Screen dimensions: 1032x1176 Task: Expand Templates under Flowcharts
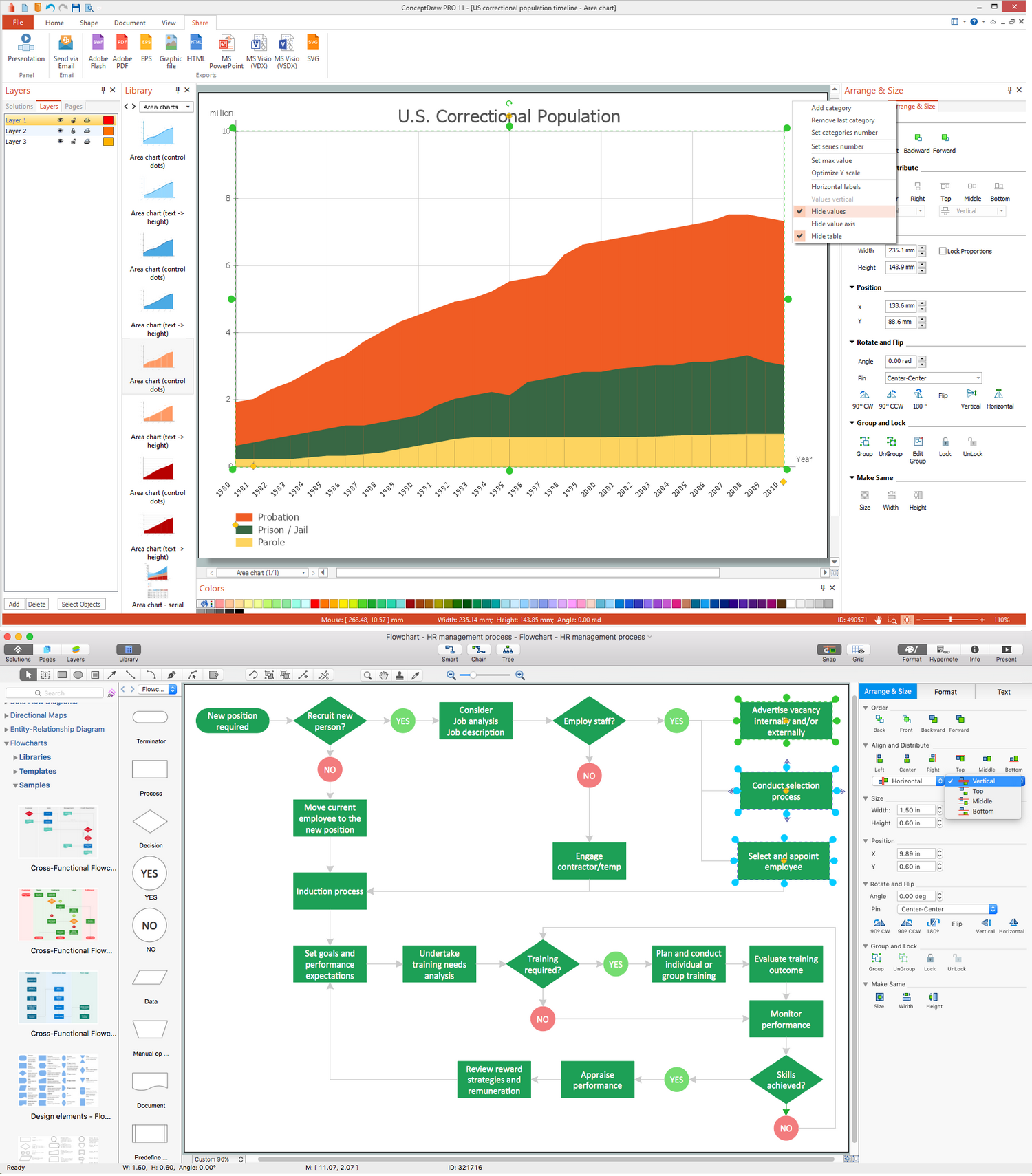[x=15, y=772]
